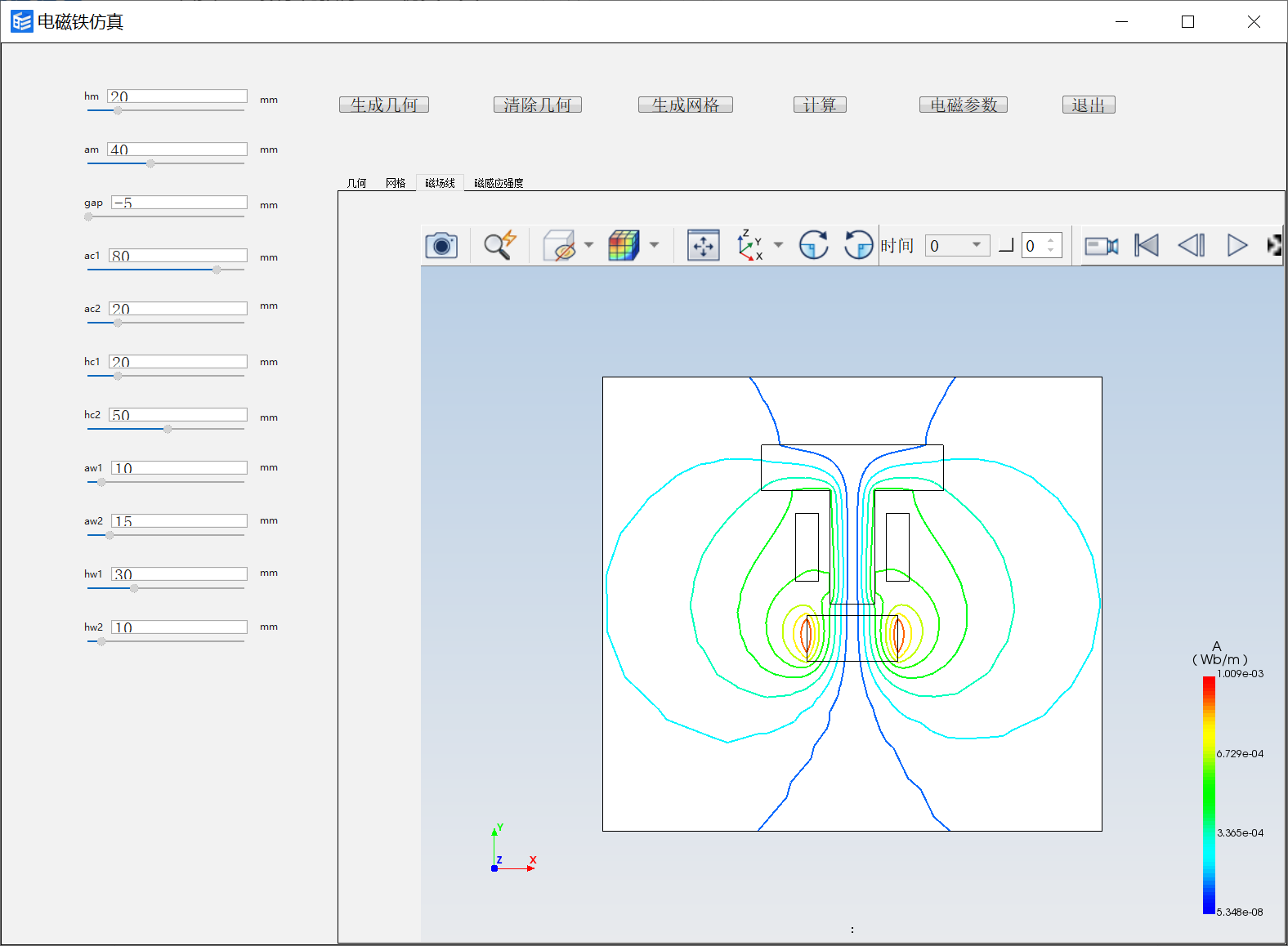Open dropdown arrow next to hide-object icon
Image resolution: width=1288 pixels, height=946 pixels.
coord(588,245)
